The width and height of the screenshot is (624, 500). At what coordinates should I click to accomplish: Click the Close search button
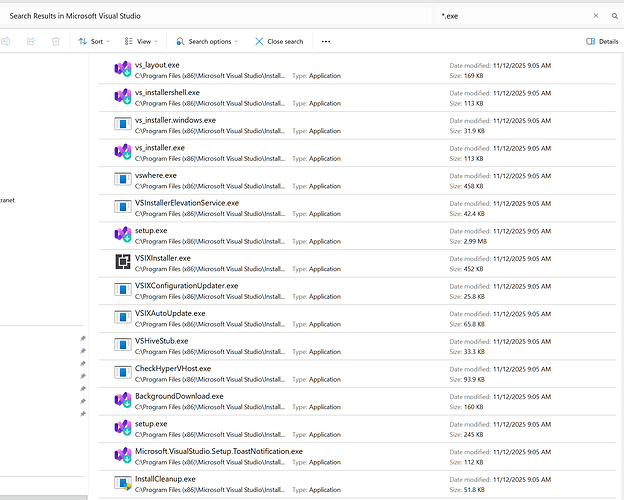point(278,41)
